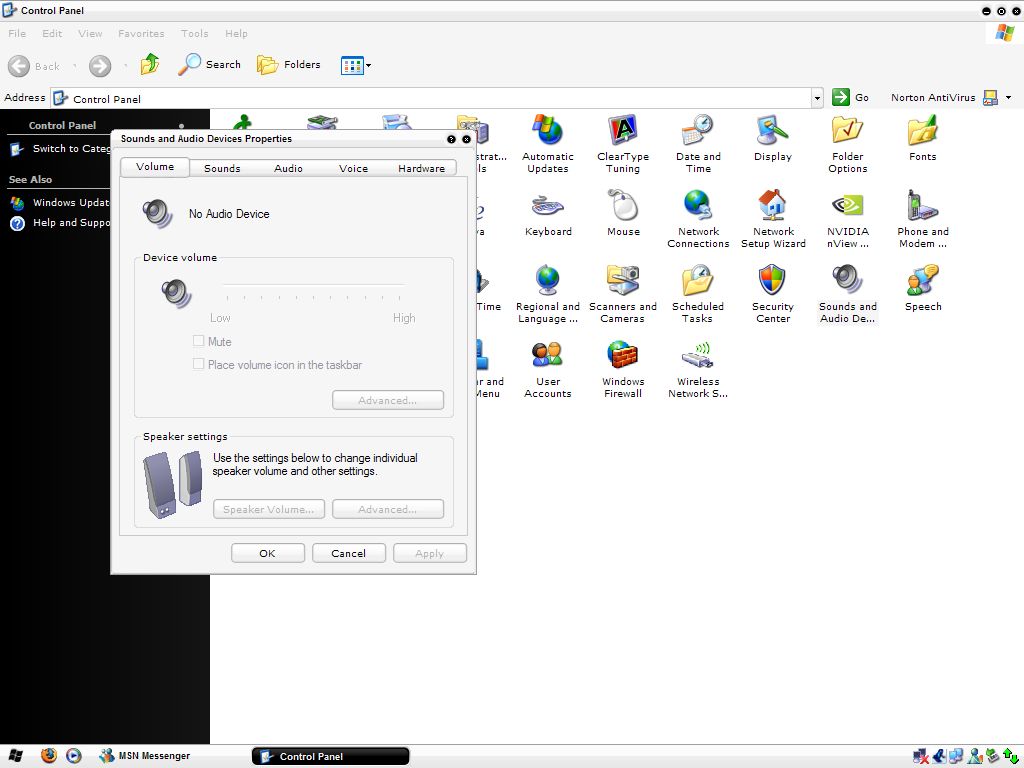Open the Norton AntiVirus dropdown
The height and width of the screenshot is (768, 1024).
click(1010, 97)
